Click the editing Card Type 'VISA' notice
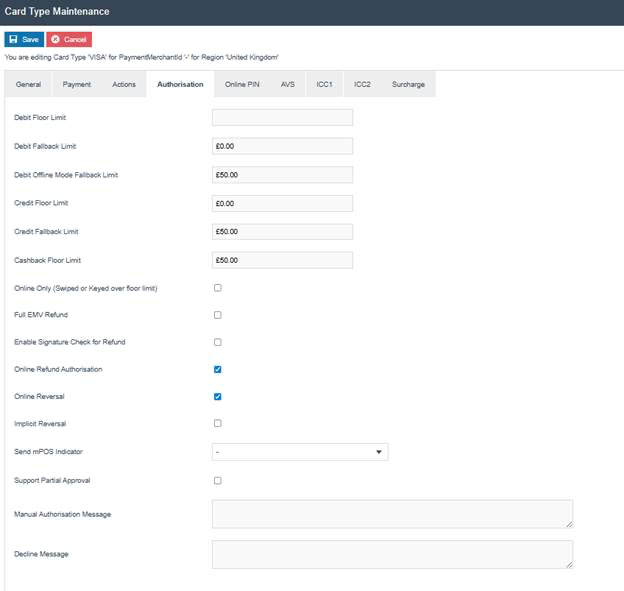The image size is (624, 591). pos(141,57)
